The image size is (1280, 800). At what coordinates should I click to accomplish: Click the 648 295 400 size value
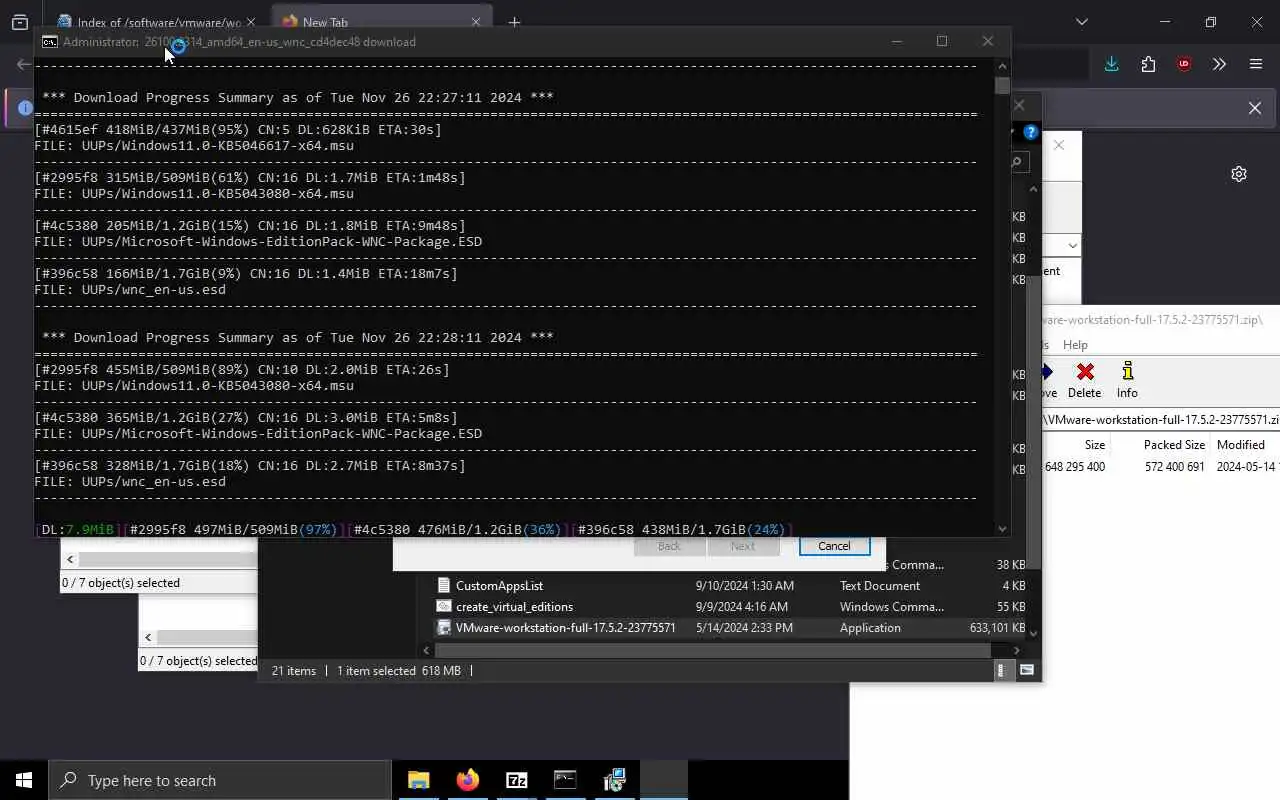click(1075, 467)
